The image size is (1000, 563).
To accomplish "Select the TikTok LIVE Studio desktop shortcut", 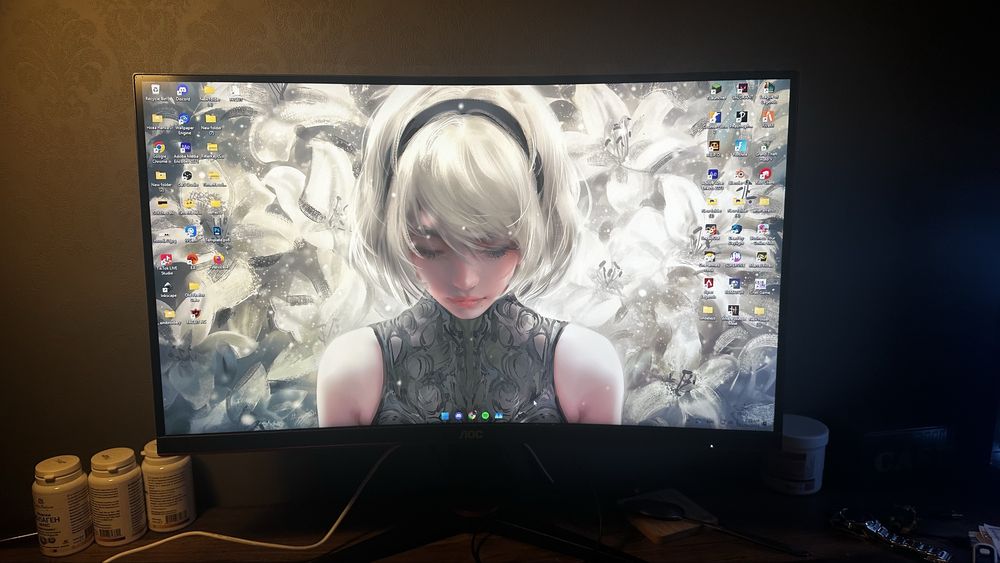I will pyautogui.click(x=166, y=264).
